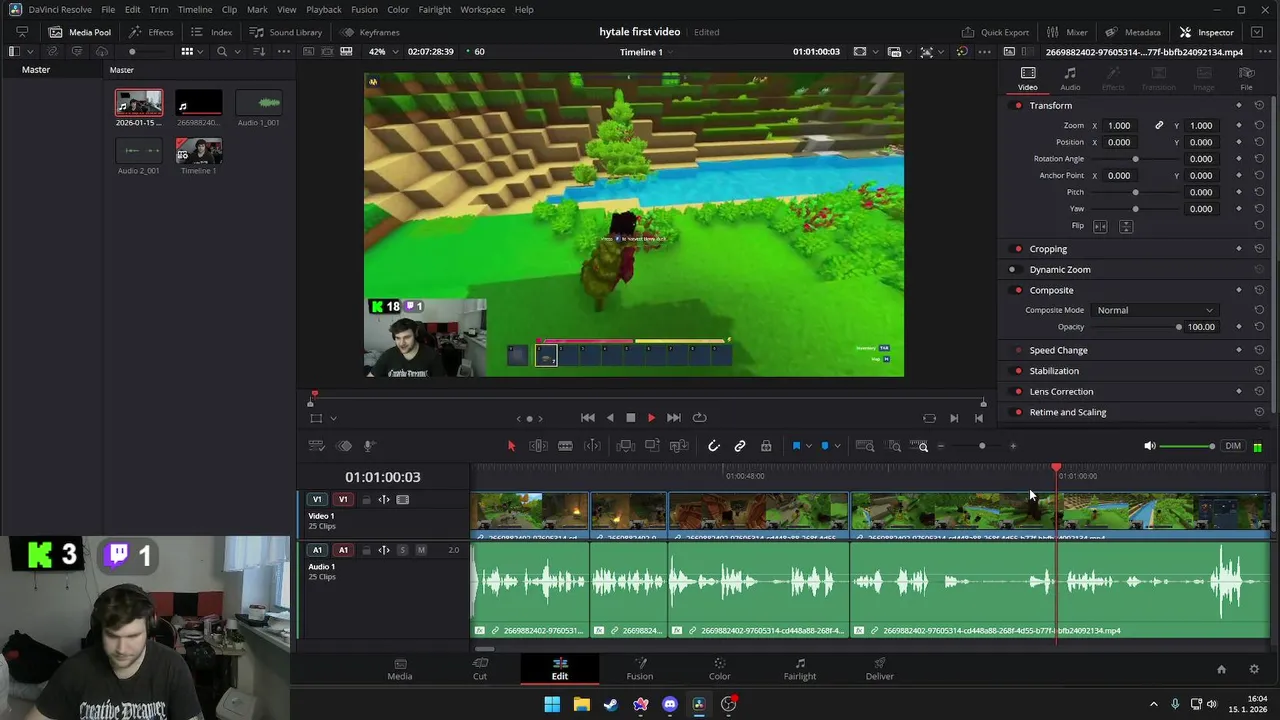The image size is (1280, 720).
Task: Open the Sound Library panel
Action: tap(286, 32)
